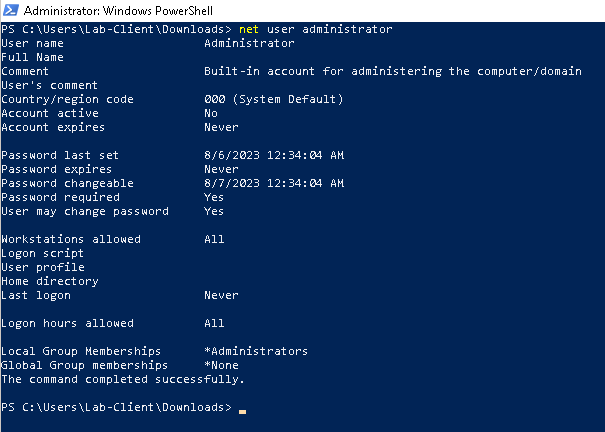Click the 'Account active' value No
The width and height of the screenshot is (605, 432).
(x=211, y=113)
